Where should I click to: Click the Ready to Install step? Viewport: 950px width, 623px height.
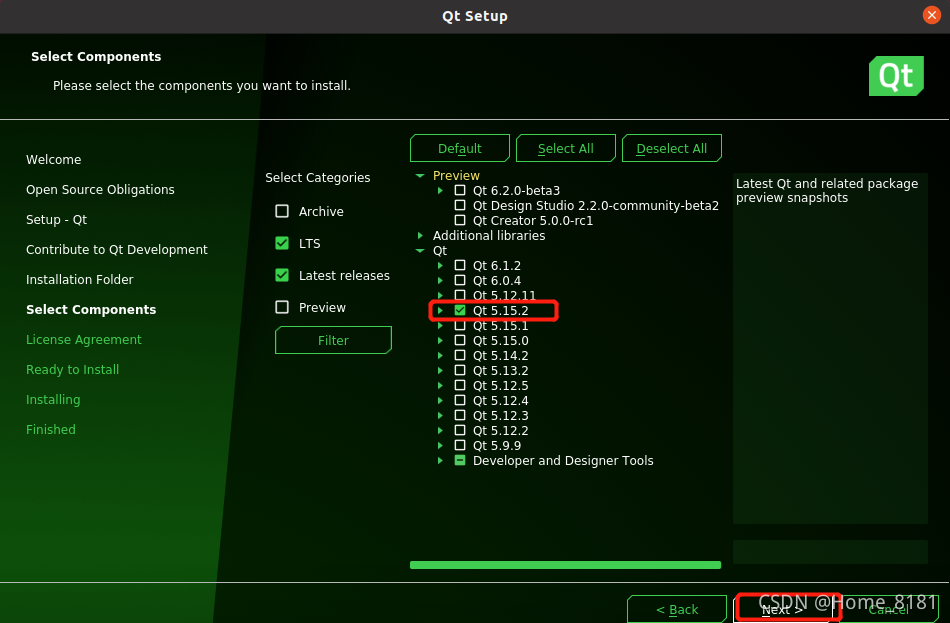pyautogui.click(x=72, y=370)
